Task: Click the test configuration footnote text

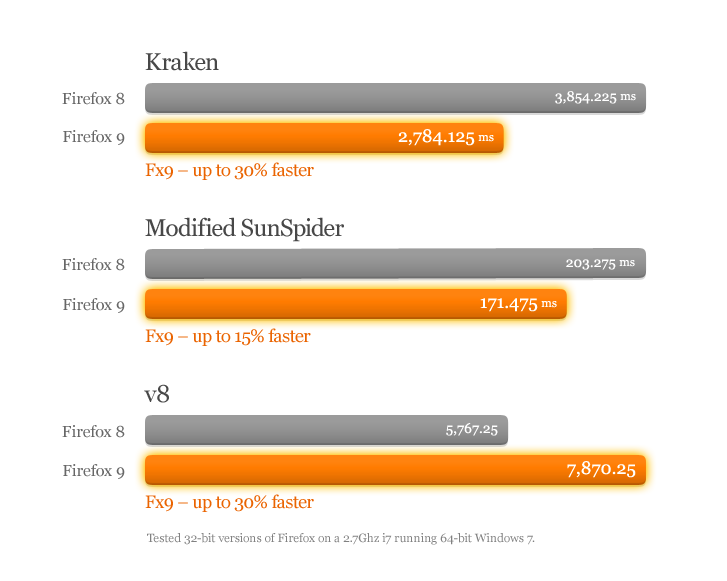Action: [340, 538]
